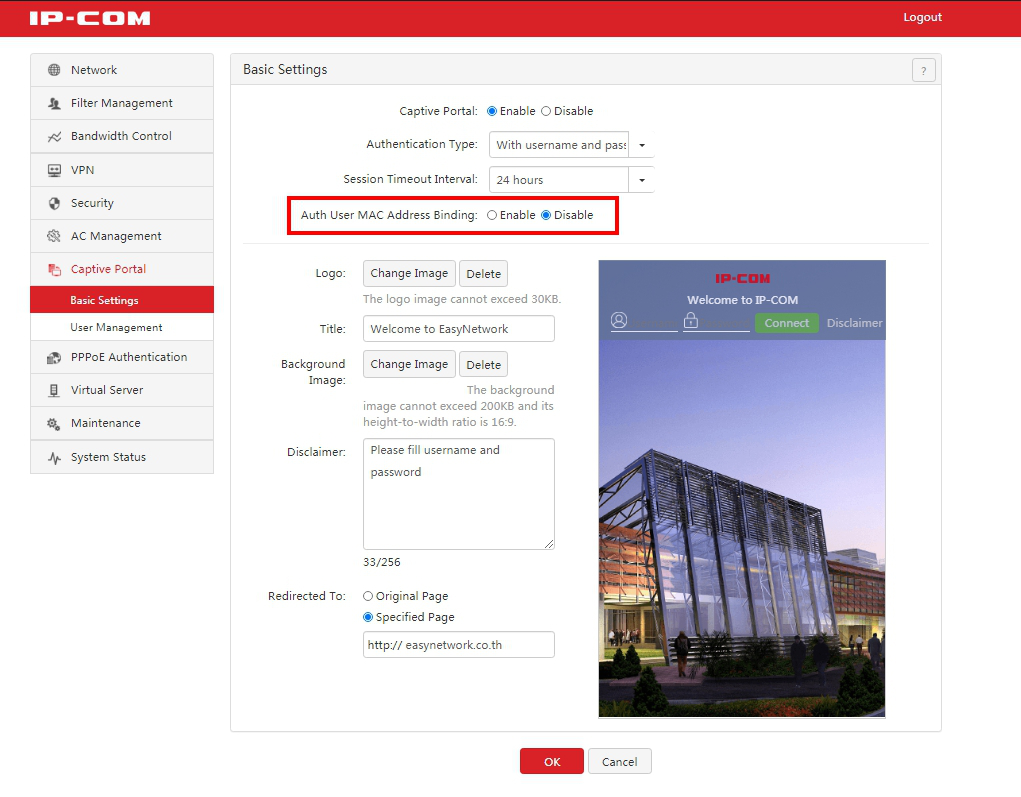
Task: Click the Virtual Server icon
Action: click(x=54, y=390)
